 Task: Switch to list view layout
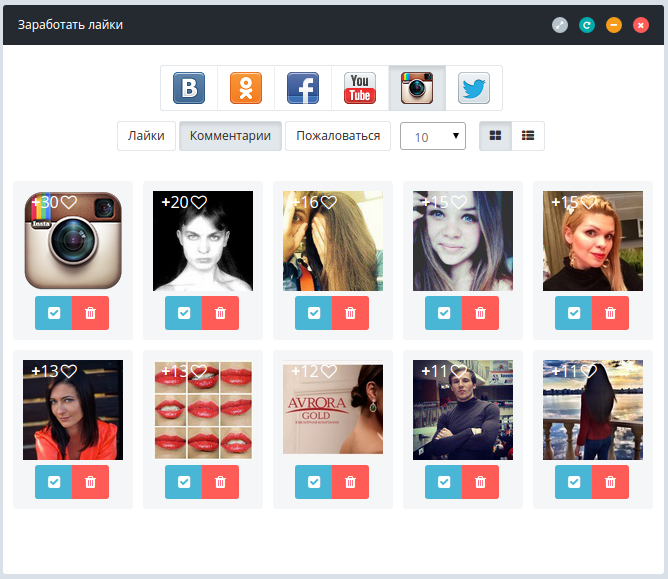point(528,136)
